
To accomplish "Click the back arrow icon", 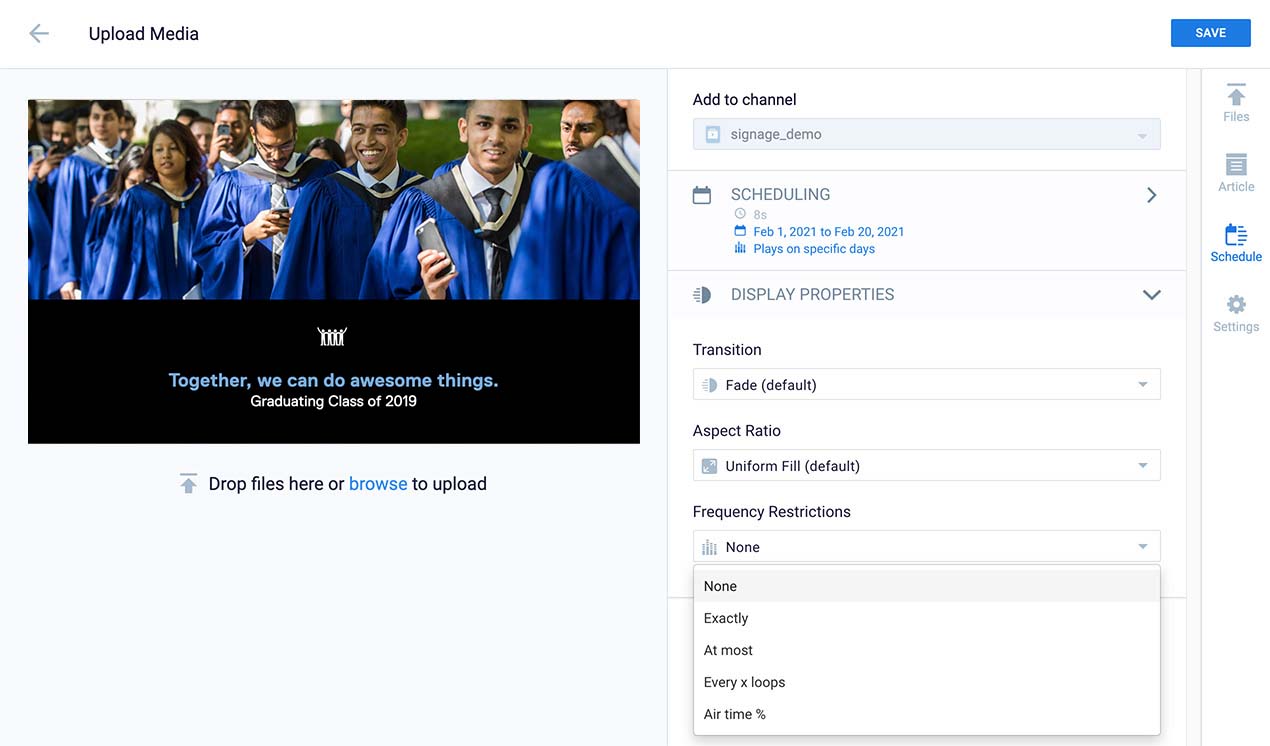I will coord(39,33).
